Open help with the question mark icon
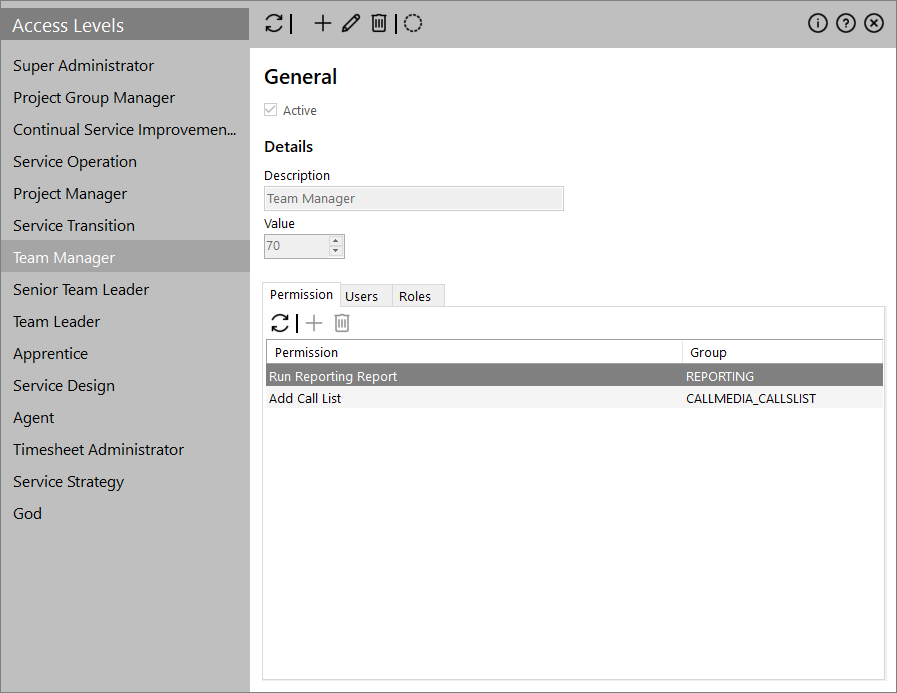This screenshot has height=693, width=897. (846, 23)
